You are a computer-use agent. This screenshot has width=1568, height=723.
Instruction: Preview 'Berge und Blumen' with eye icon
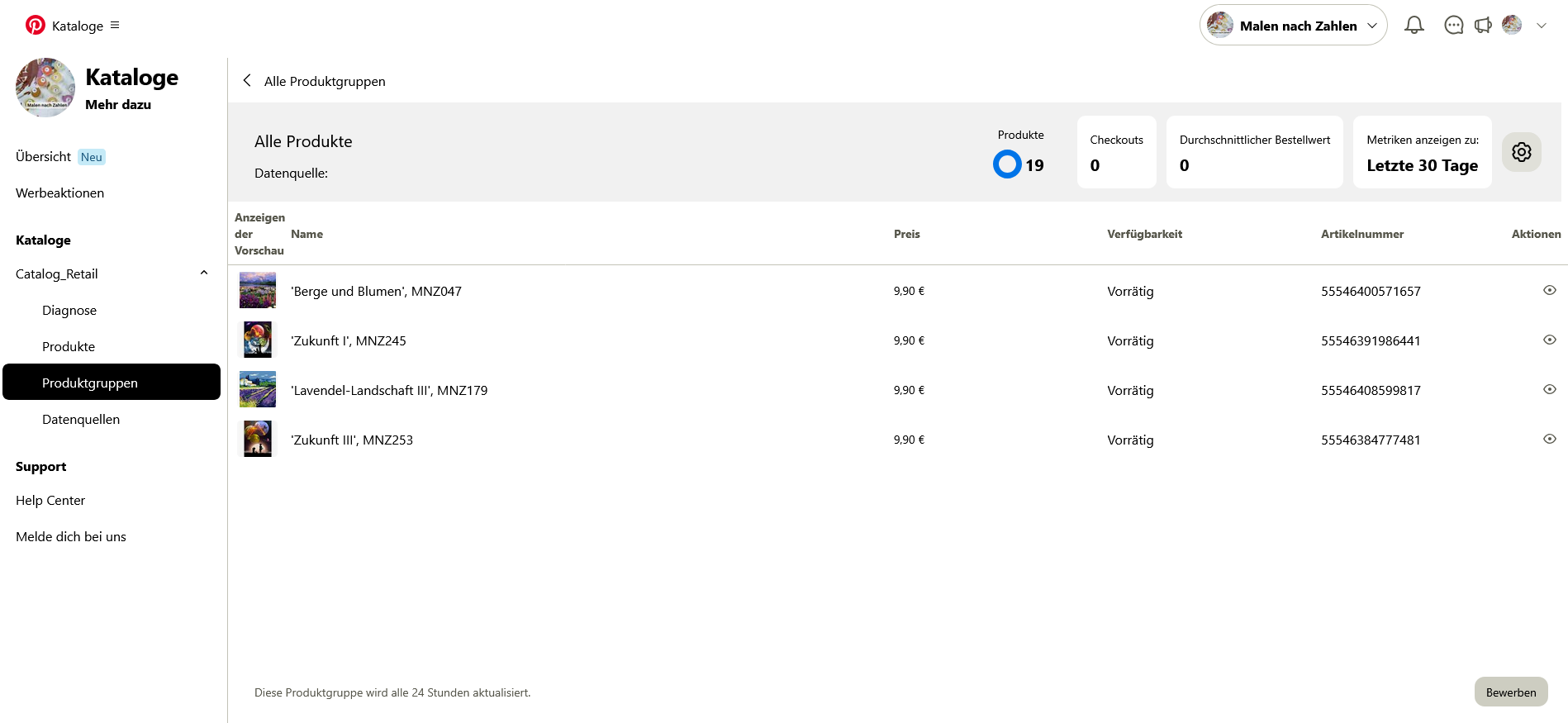point(1550,291)
